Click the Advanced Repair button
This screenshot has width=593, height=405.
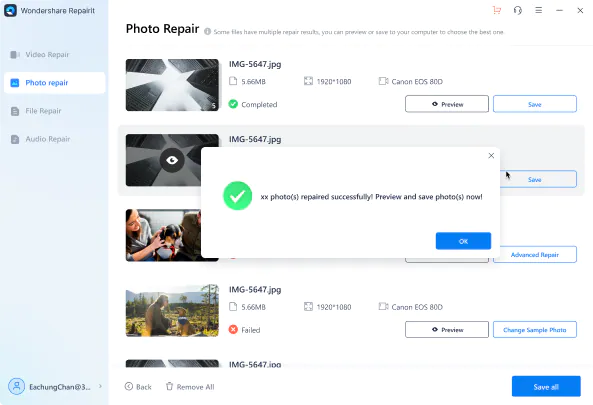pyautogui.click(x=535, y=254)
